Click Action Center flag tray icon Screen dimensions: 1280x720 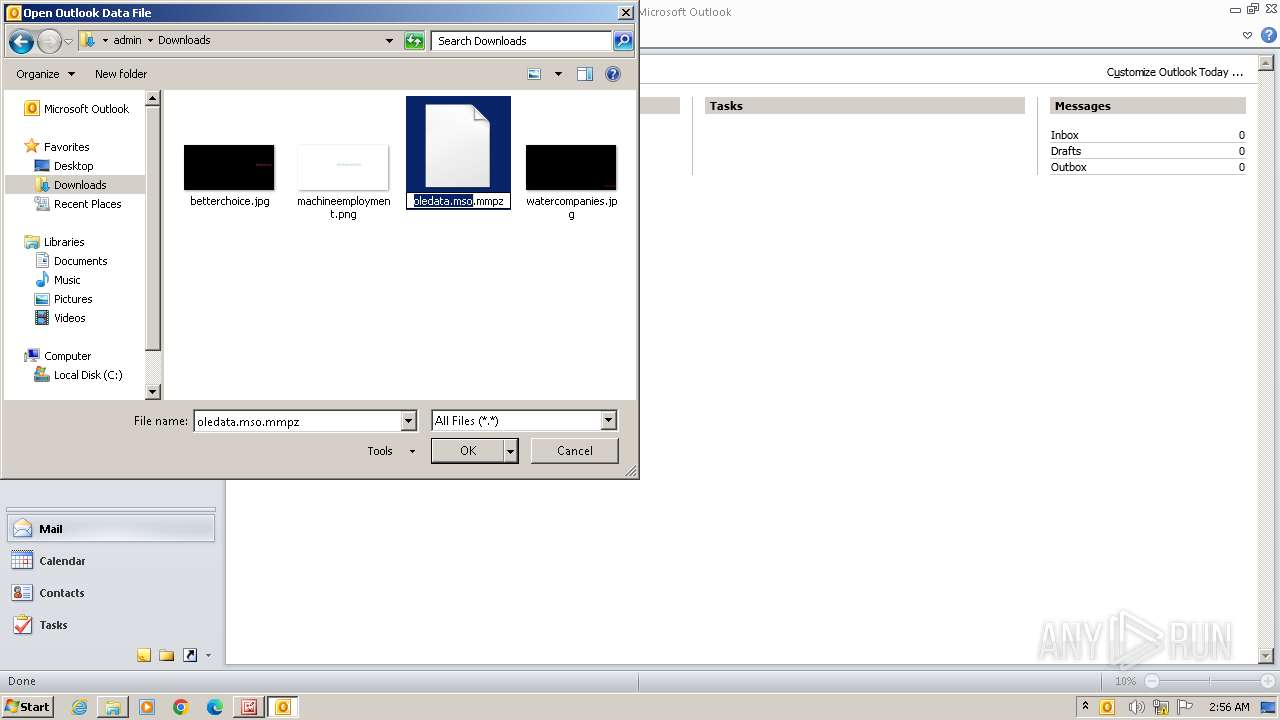coord(1187,707)
